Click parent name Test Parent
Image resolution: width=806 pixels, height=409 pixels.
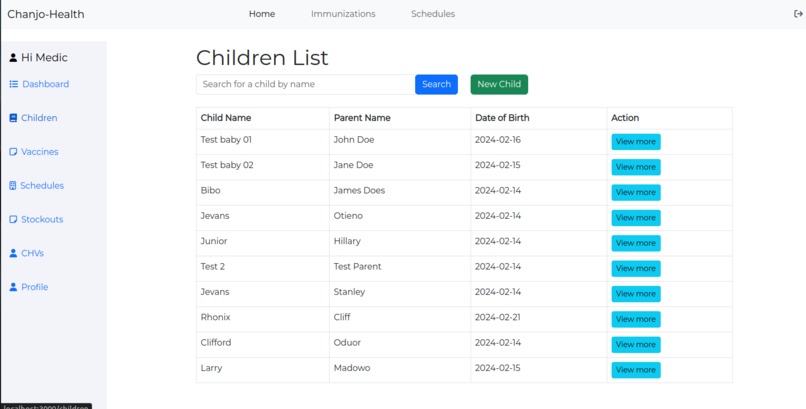[x=357, y=266]
